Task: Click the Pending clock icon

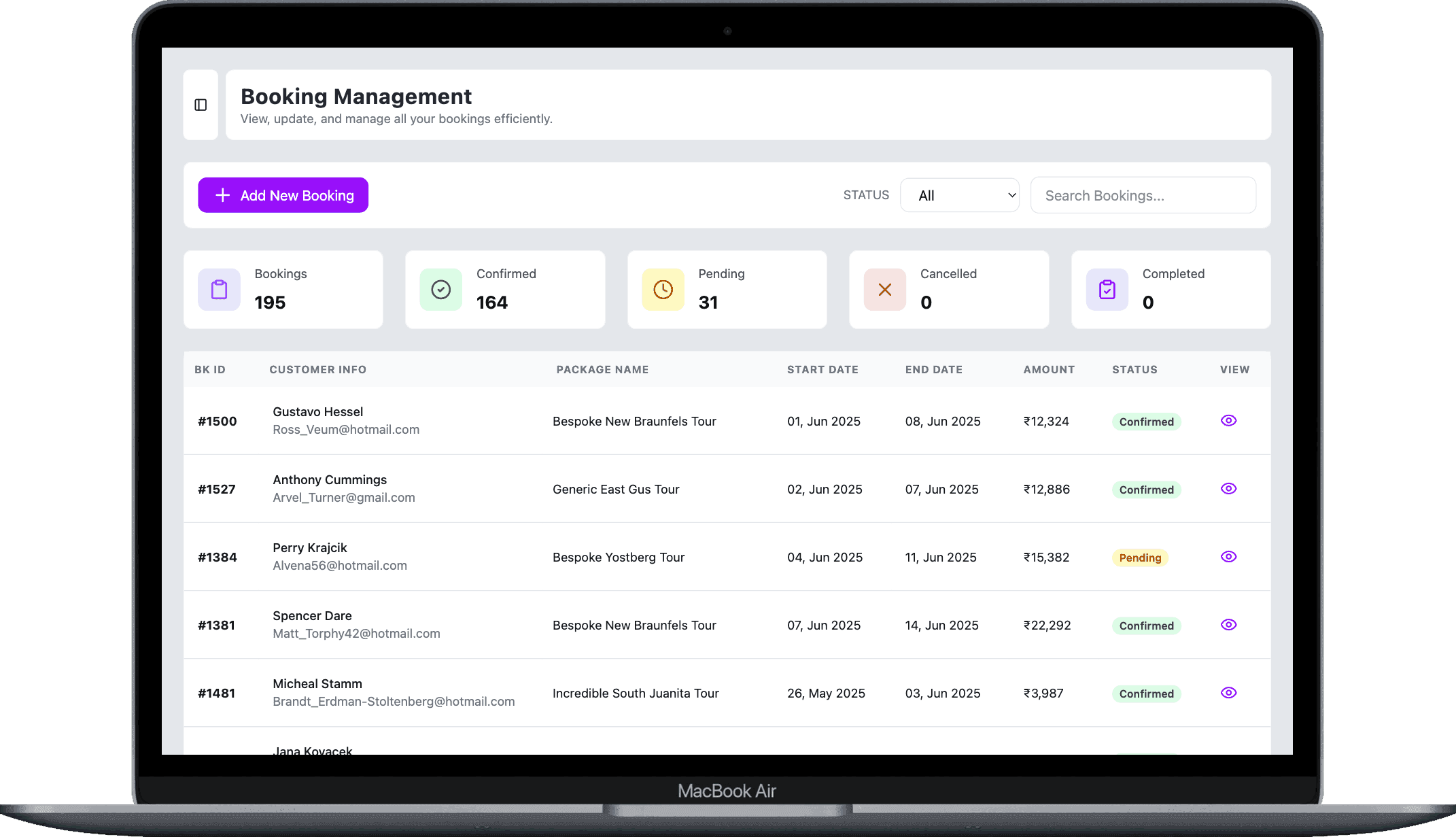Action: click(x=662, y=289)
